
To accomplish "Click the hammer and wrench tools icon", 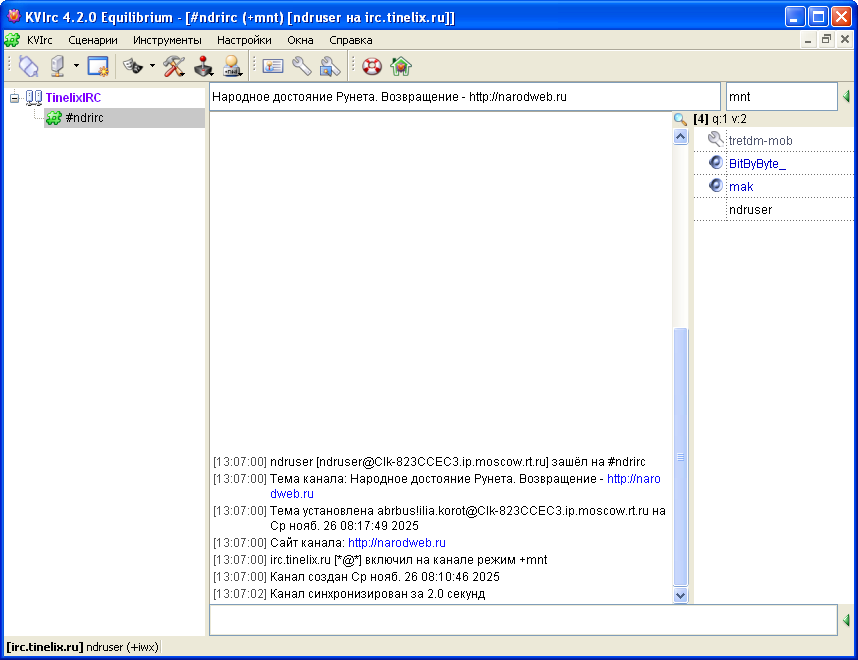I will click(174, 67).
